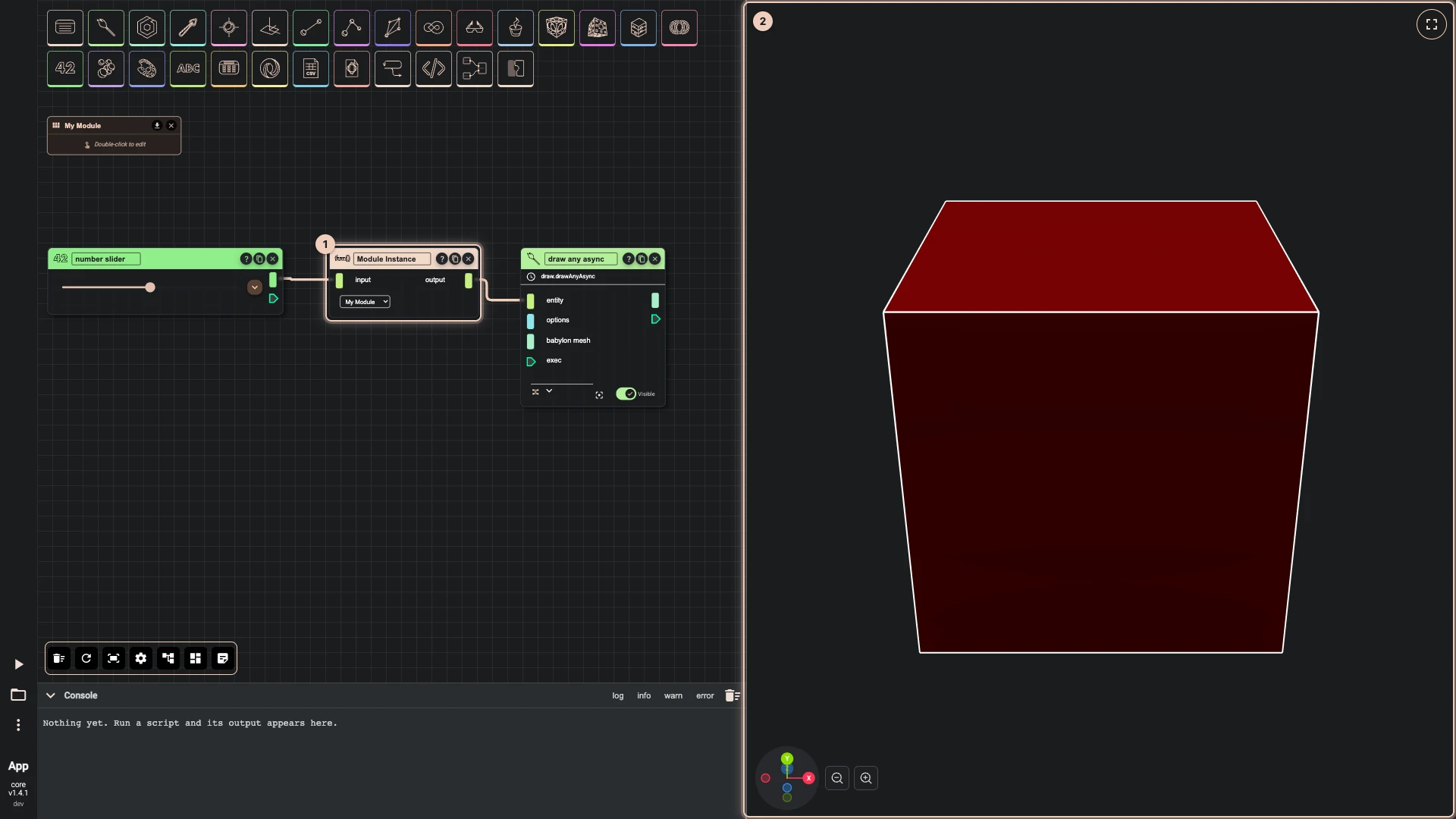Open the plane with axis tool category

tap(270, 27)
